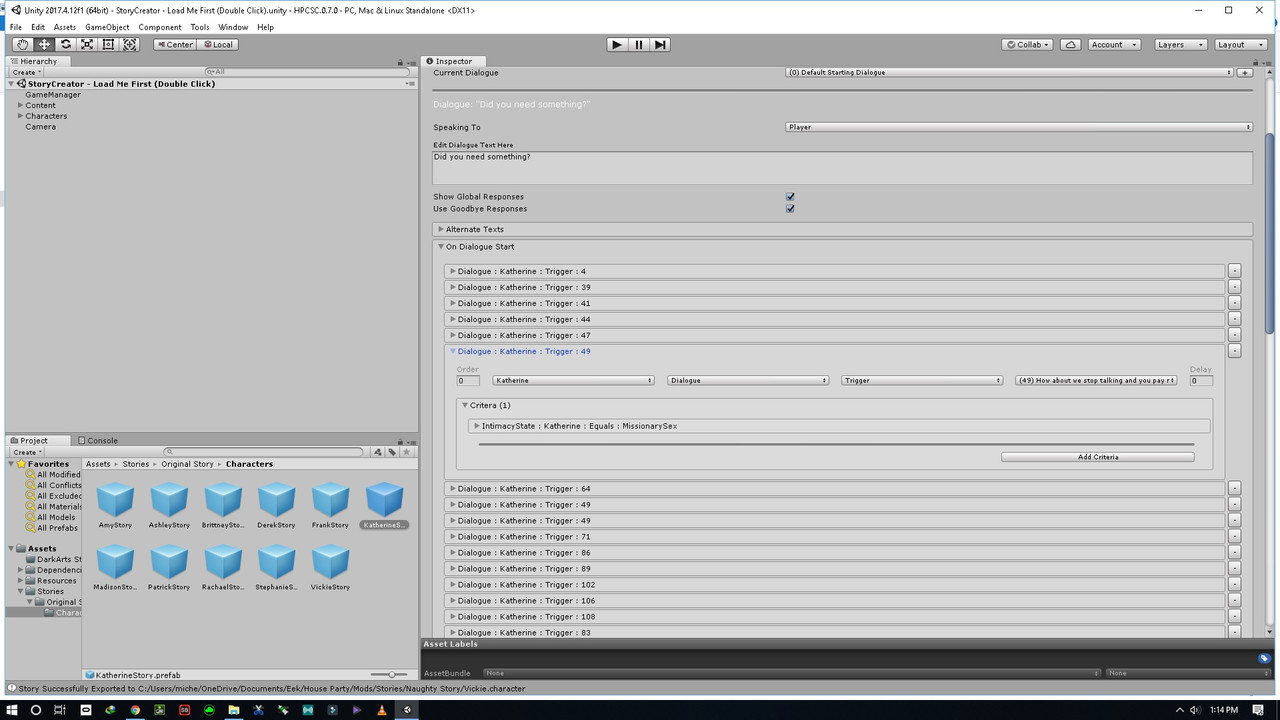Image resolution: width=1280 pixels, height=720 pixels.
Task: Open the Trigger option dropdown
Action: point(922,380)
